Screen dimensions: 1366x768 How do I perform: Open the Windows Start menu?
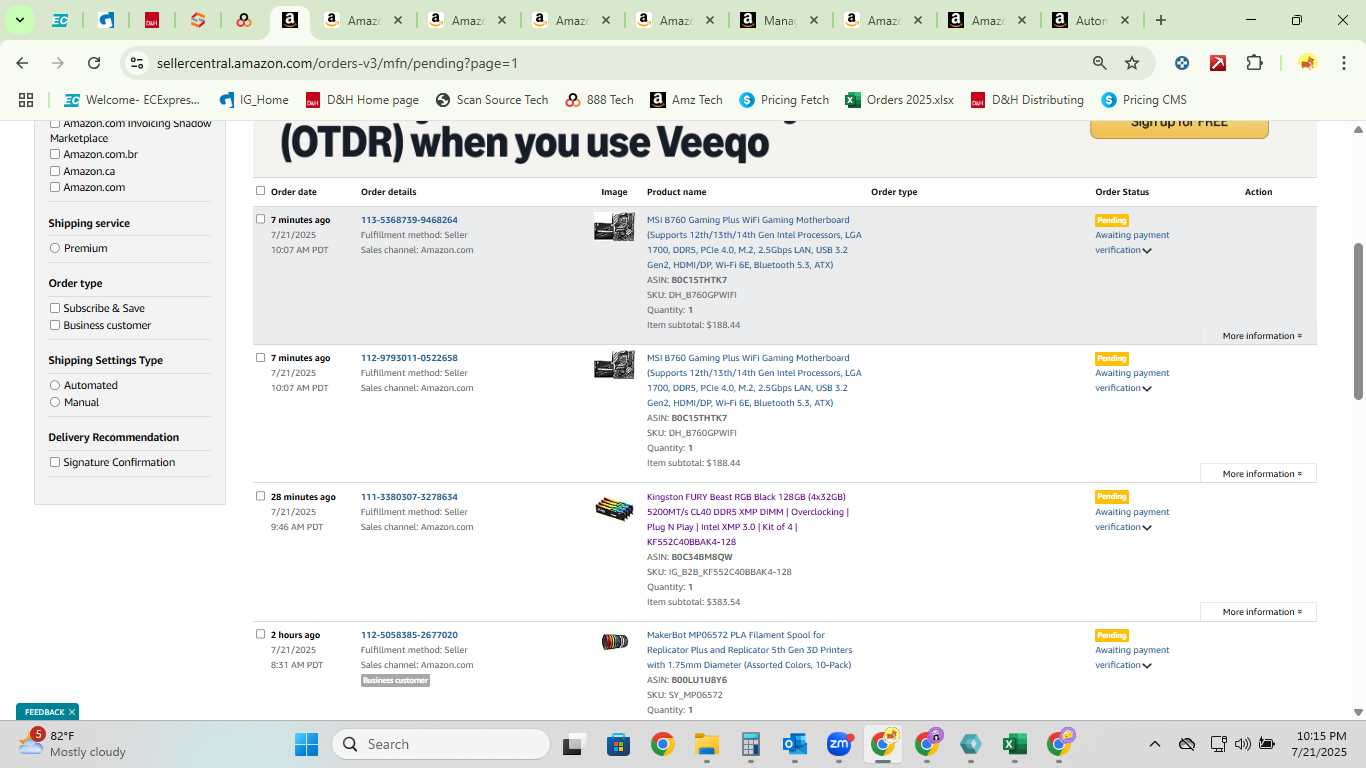tap(306, 744)
